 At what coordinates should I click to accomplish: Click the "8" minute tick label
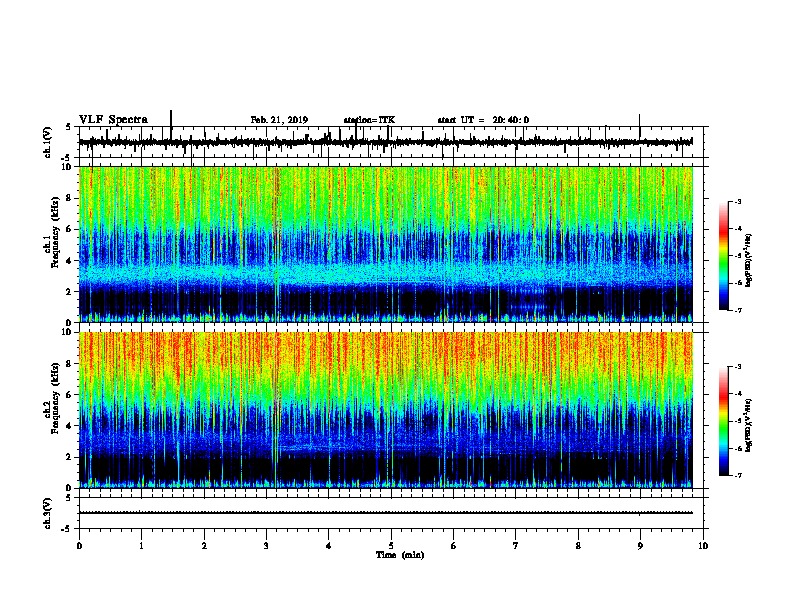pos(578,546)
